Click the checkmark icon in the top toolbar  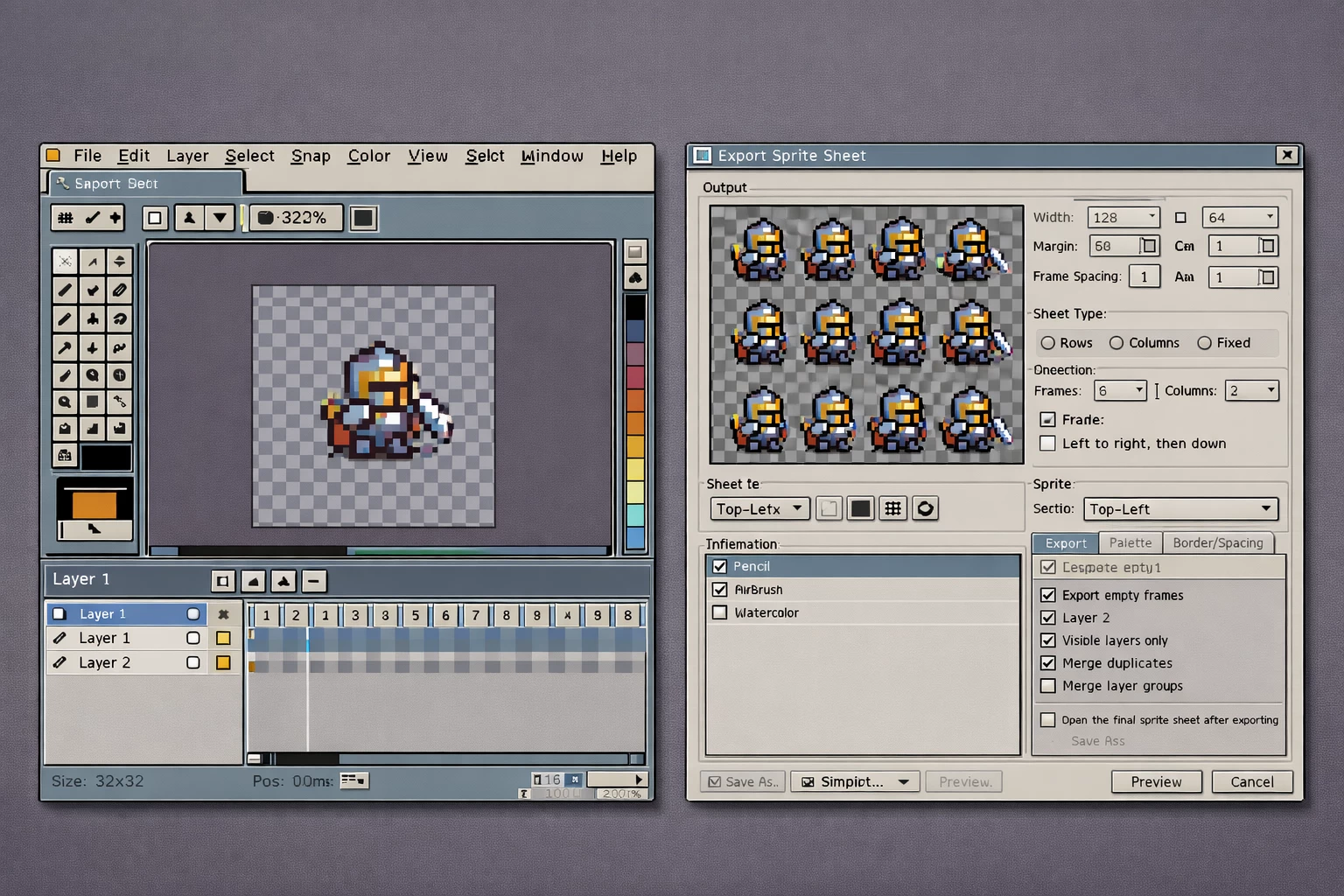92,218
